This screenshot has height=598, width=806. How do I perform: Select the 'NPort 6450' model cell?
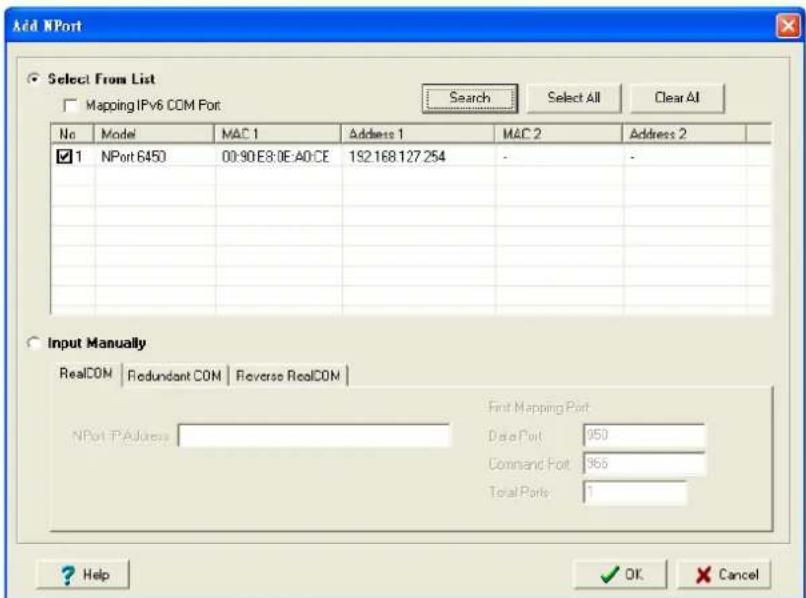tap(133, 157)
